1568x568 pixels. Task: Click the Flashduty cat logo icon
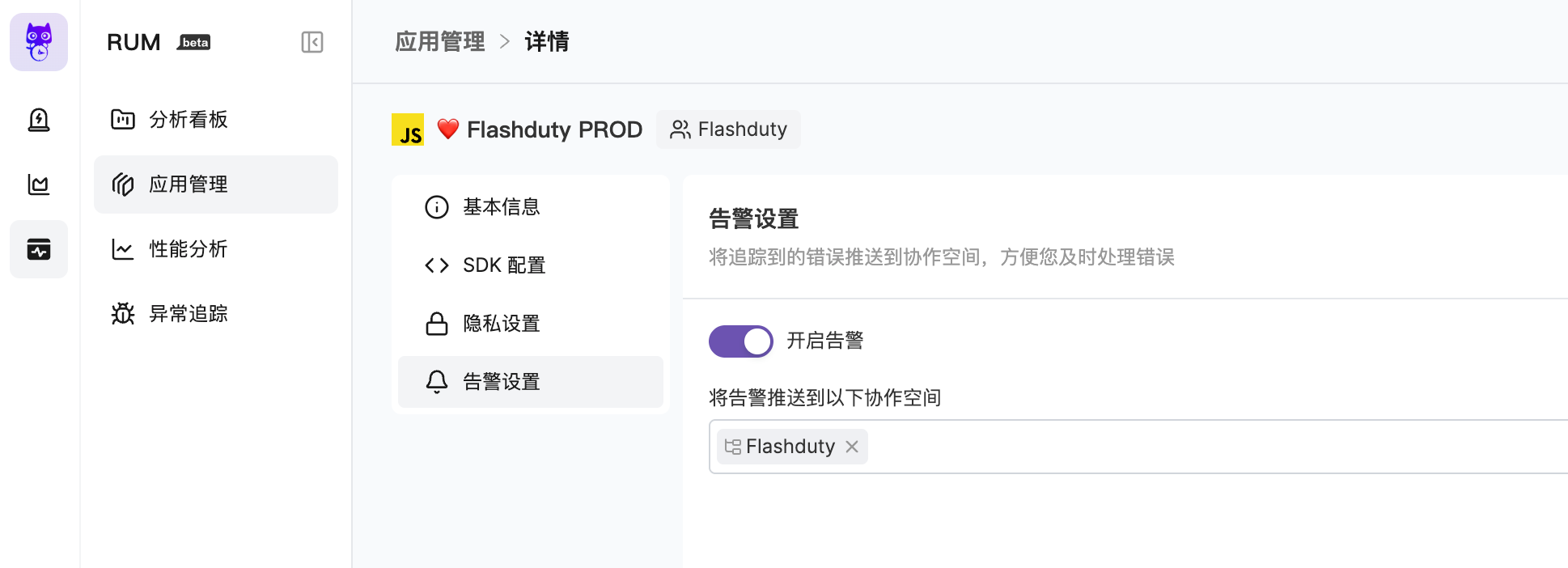pyautogui.click(x=39, y=42)
